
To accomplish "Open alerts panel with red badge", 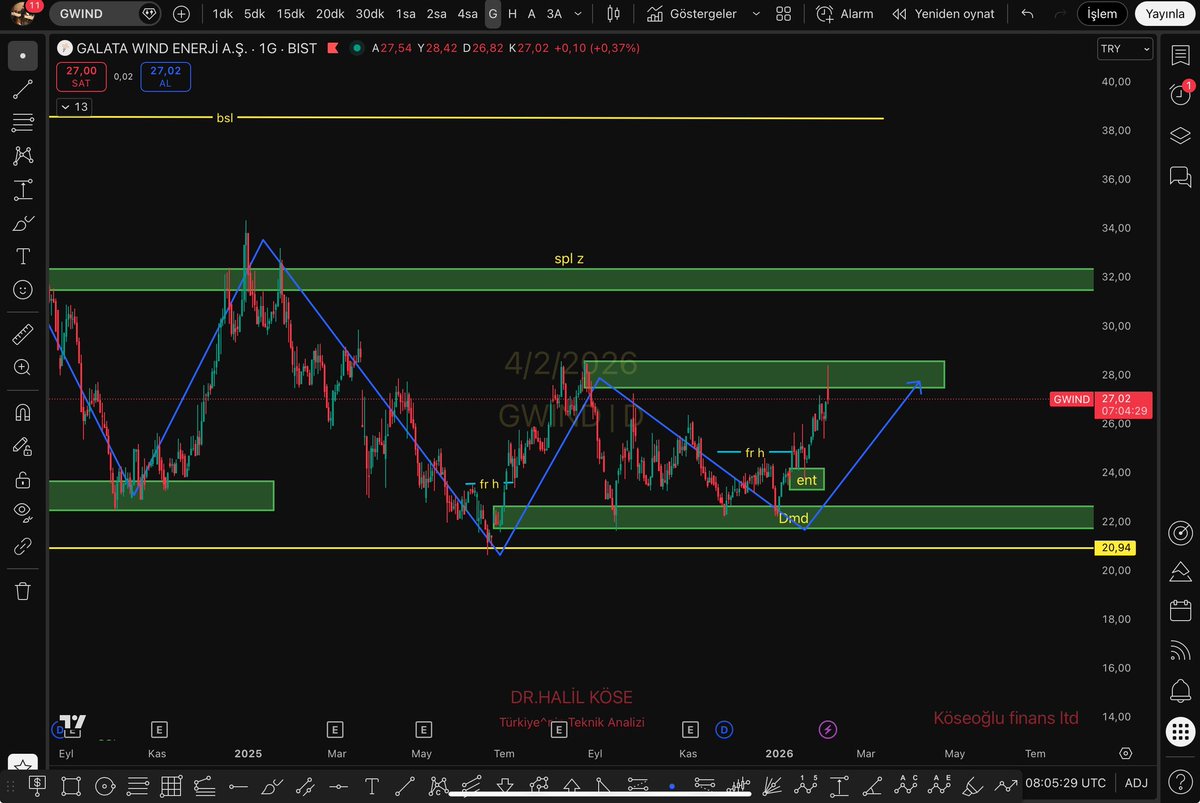I will 1180,94.
